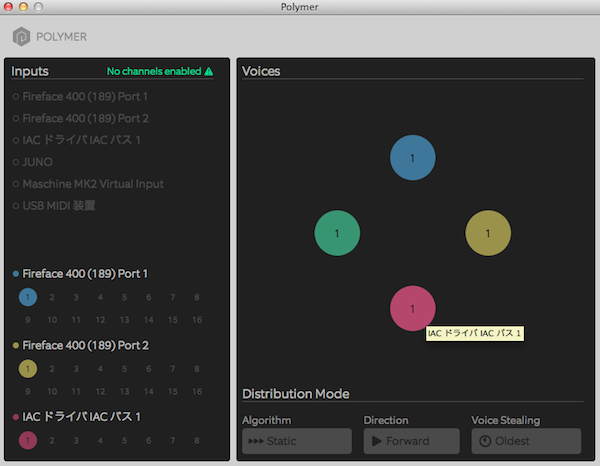Enable channel 7 under IAC バス 1 section
Image resolution: width=600 pixels, height=466 pixels.
pos(173,440)
